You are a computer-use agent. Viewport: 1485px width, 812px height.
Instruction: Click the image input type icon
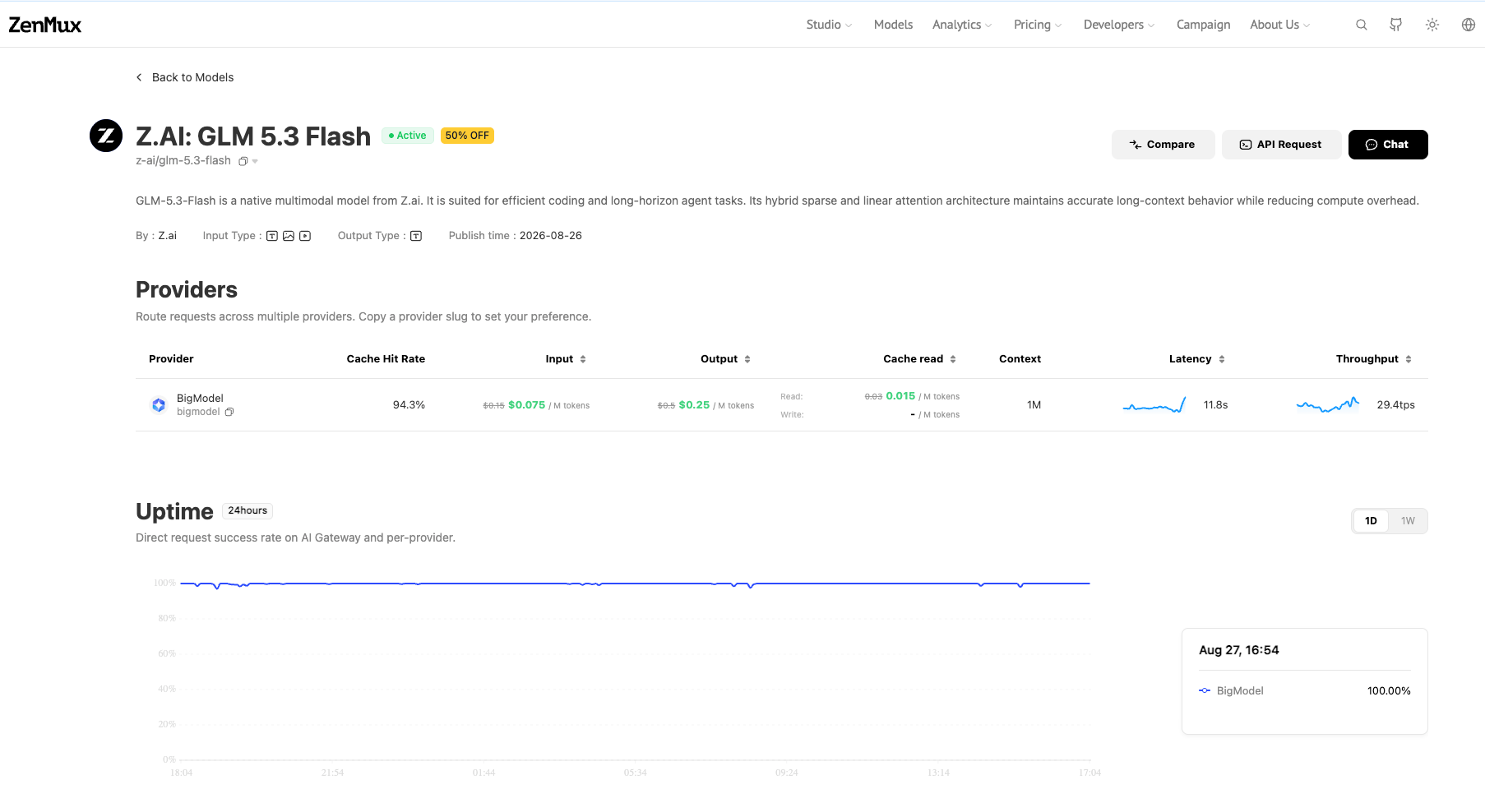[x=289, y=236]
